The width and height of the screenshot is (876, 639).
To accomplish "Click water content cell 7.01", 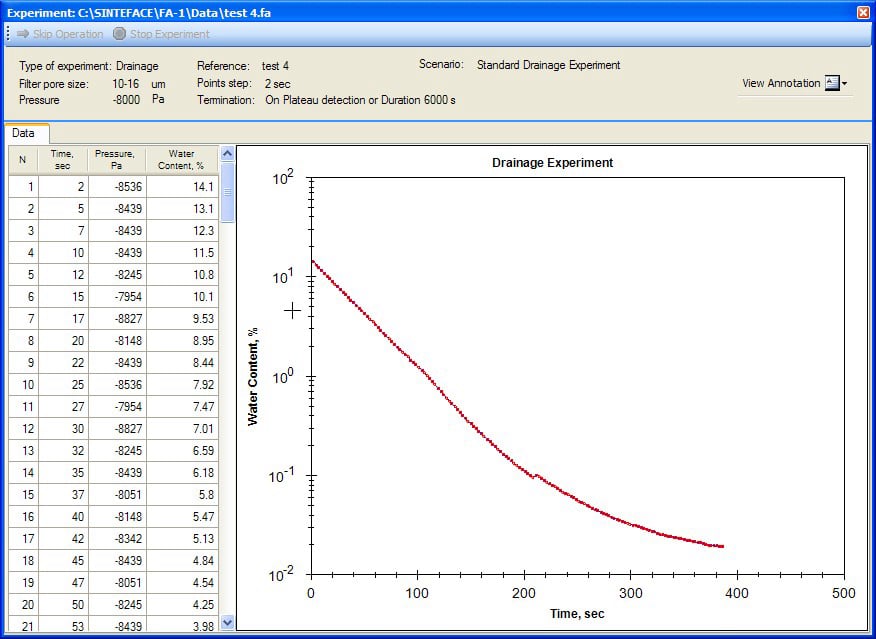I will click(x=182, y=429).
